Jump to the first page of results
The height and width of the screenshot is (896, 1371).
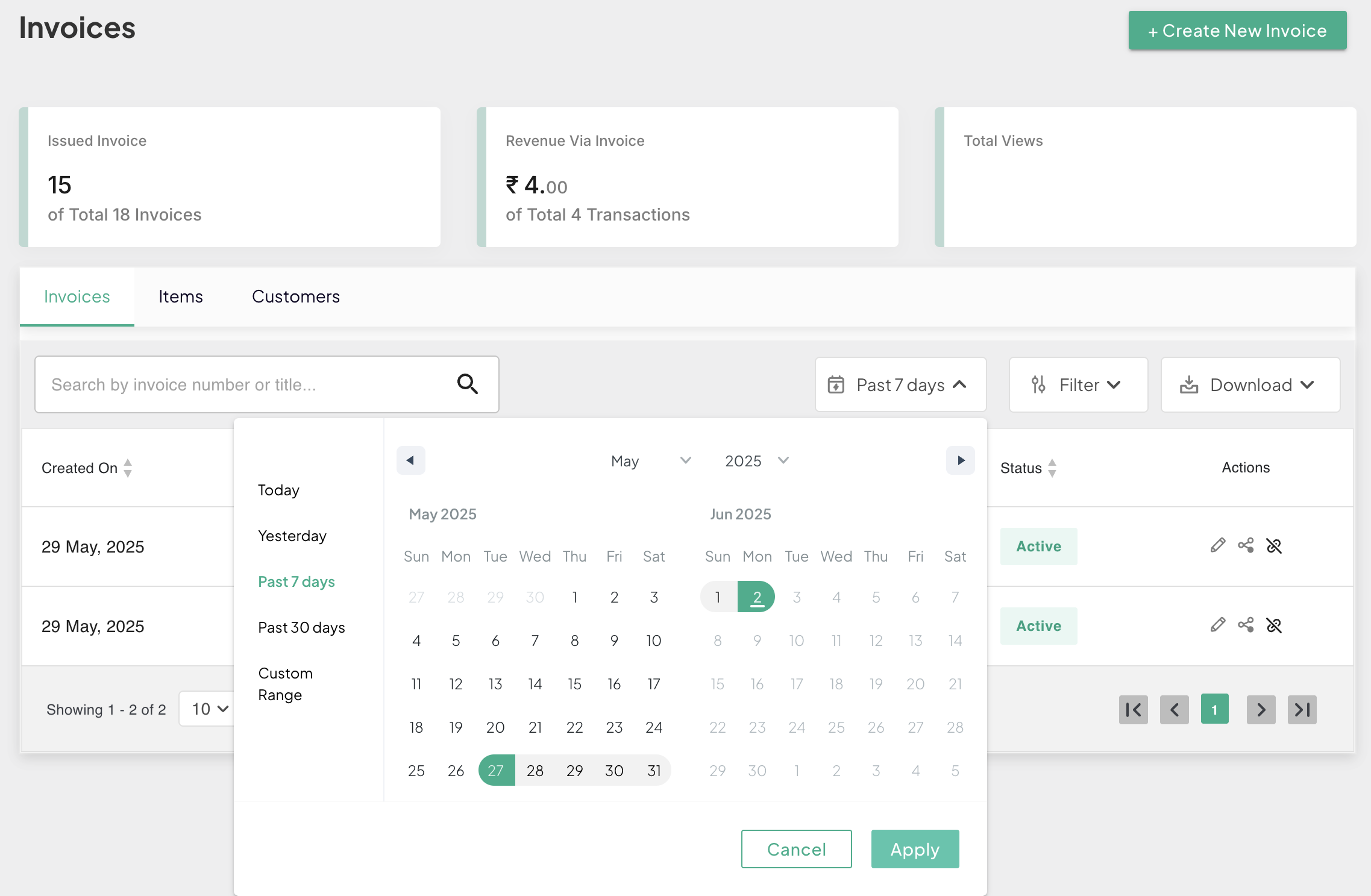pyautogui.click(x=1133, y=710)
